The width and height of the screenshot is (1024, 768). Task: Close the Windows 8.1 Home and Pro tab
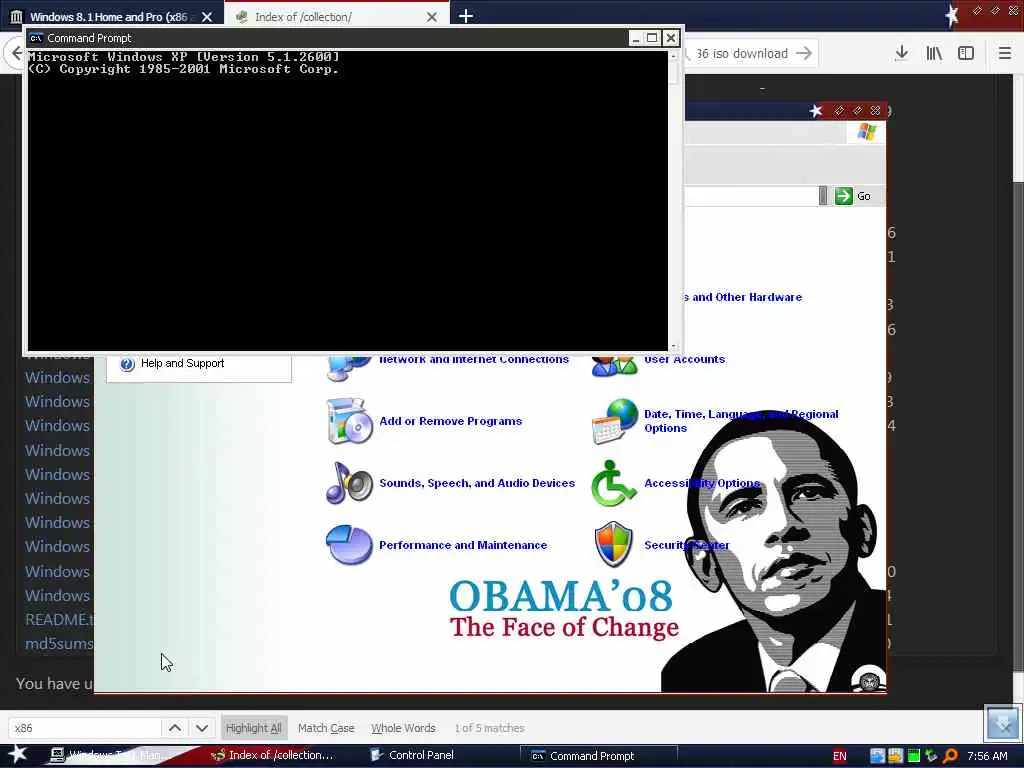pyautogui.click(x=207, y=17)
